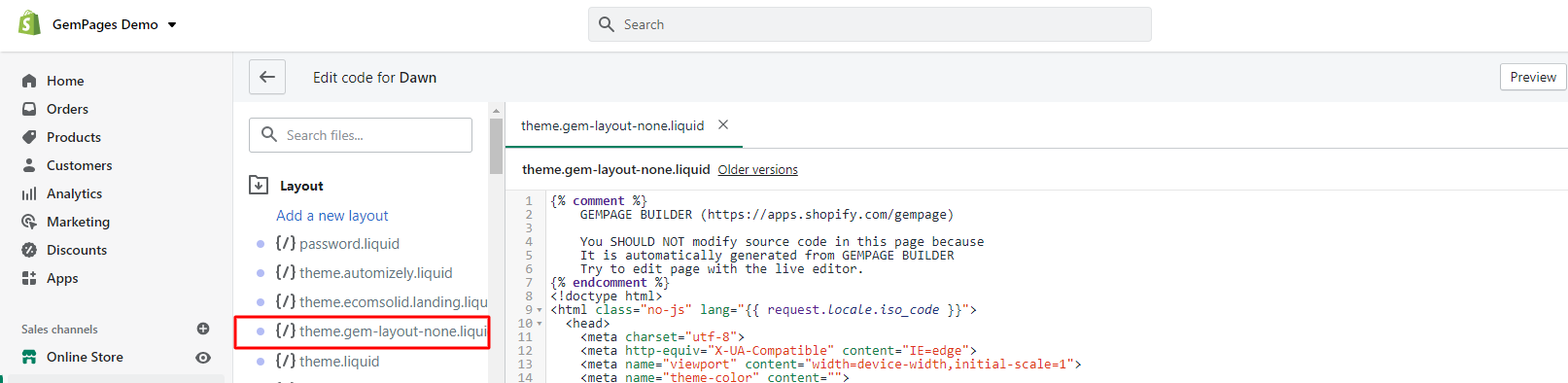Screen dimensions: 1568x383
Task: Click the file list scrollbar thumb
Action: (496, 147)
